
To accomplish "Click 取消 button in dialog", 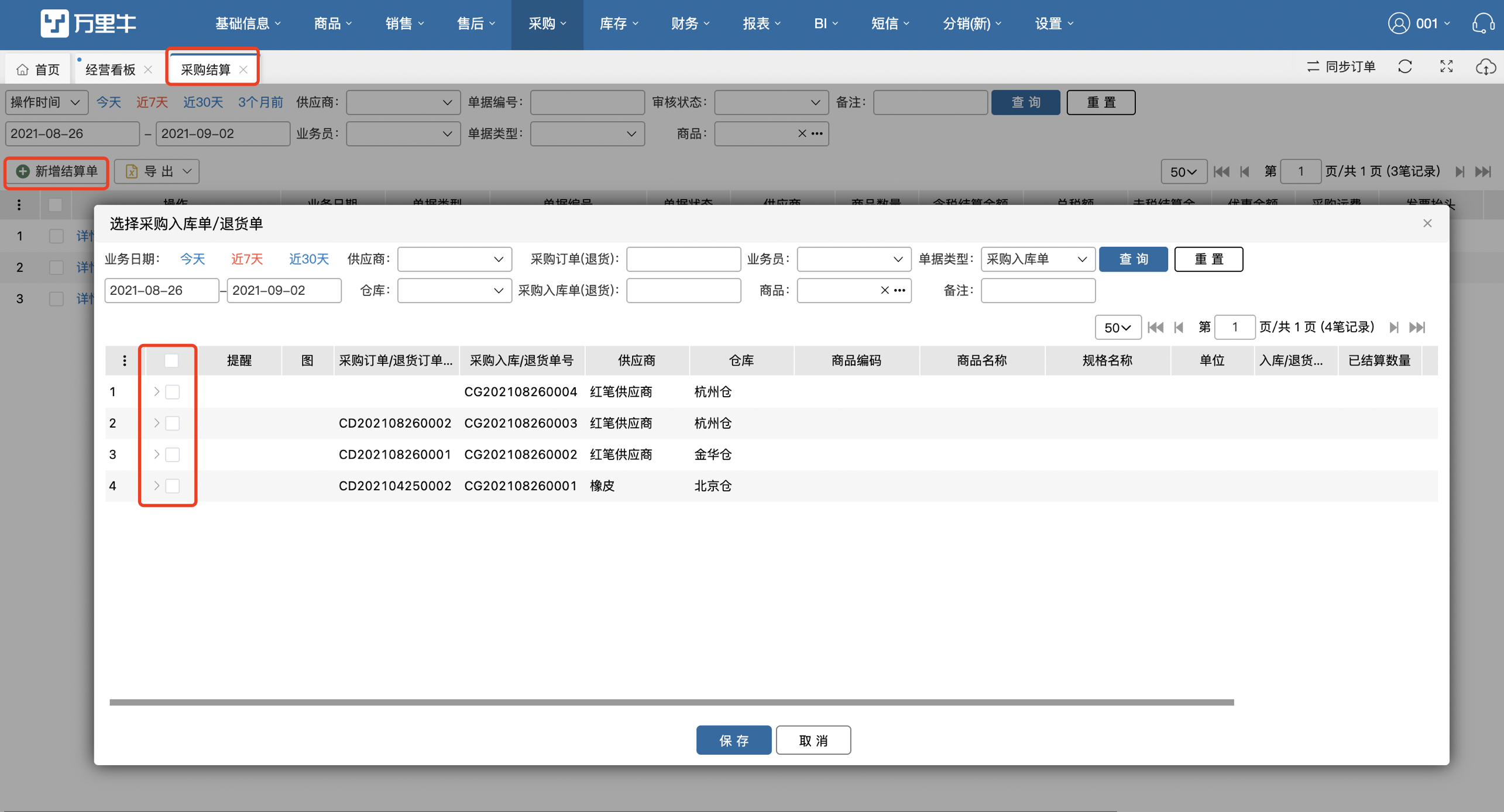I will point(813,741).
